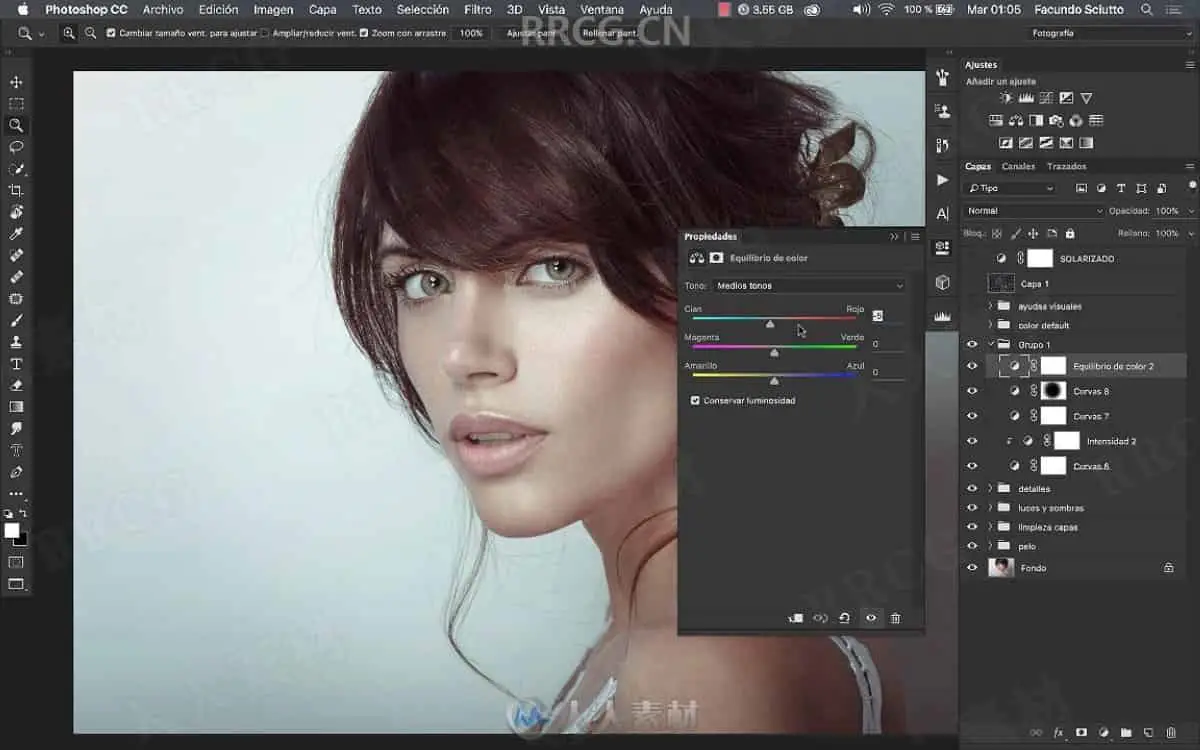Toggle 'Cambiar tamaño vent. para ajustar' checkbox

111,33
